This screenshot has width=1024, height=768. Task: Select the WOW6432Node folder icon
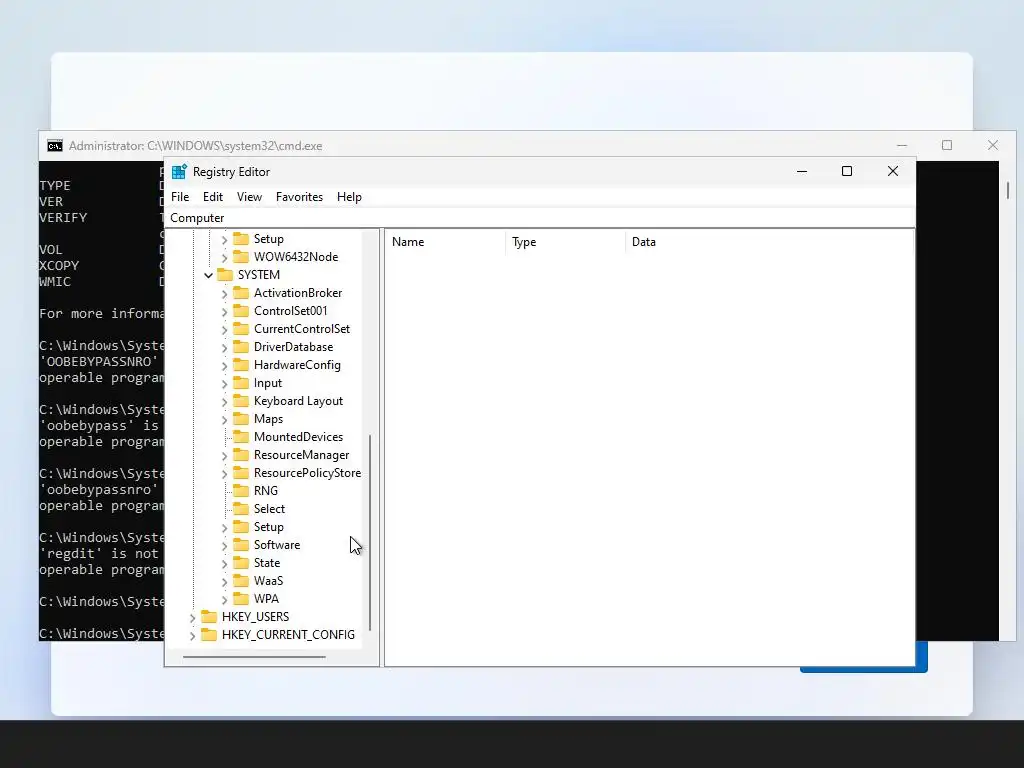(x=241, y=257)
